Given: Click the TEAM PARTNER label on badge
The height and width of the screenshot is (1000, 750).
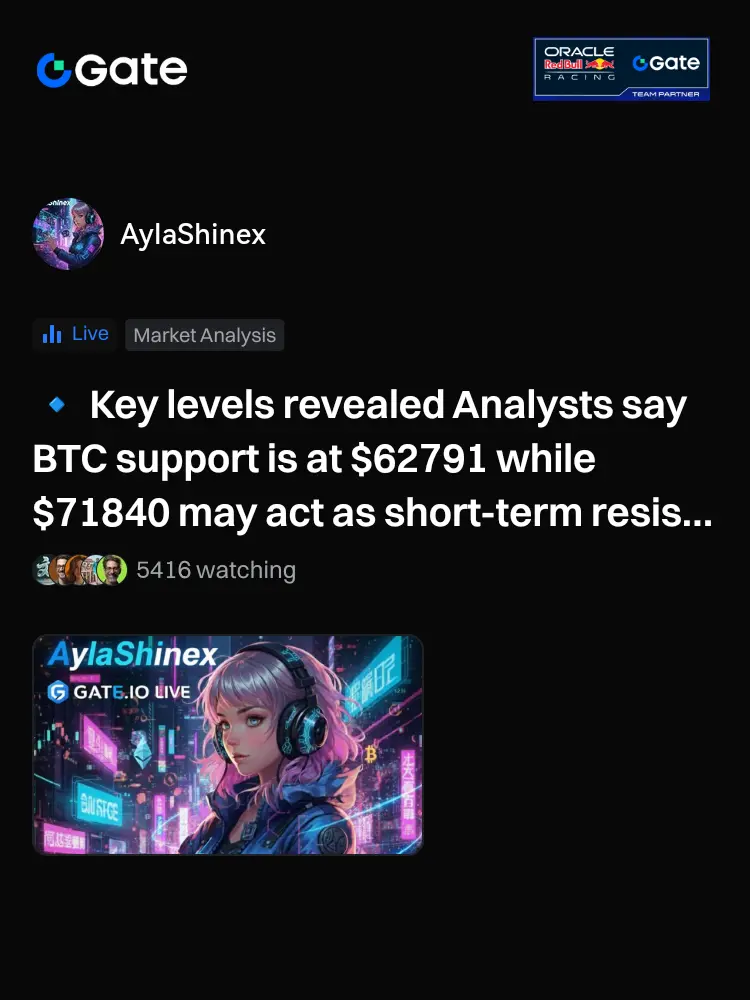Looking at the screenshot, I should click(x=665, y=94).
